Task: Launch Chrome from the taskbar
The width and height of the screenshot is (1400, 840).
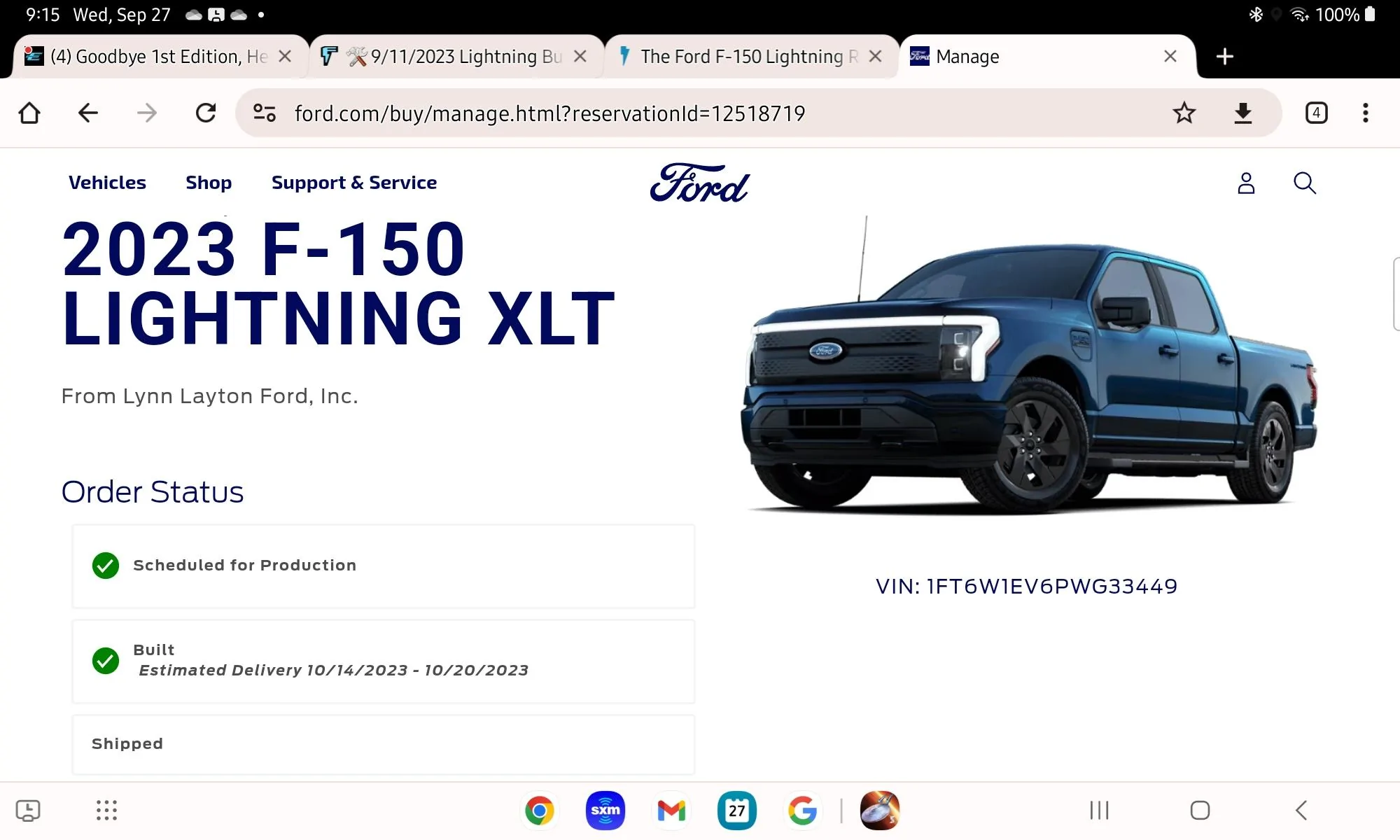Action: coord(540,811)
